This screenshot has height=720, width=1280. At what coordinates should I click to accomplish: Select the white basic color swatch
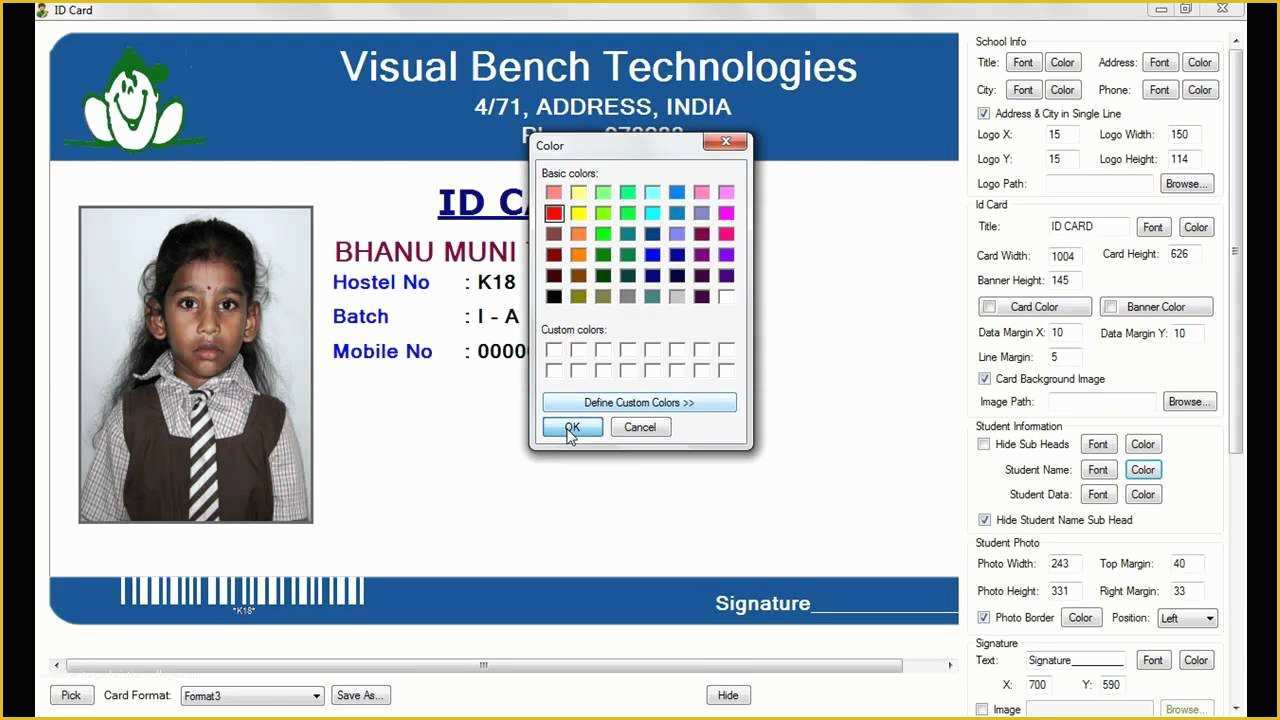(726, 296)
